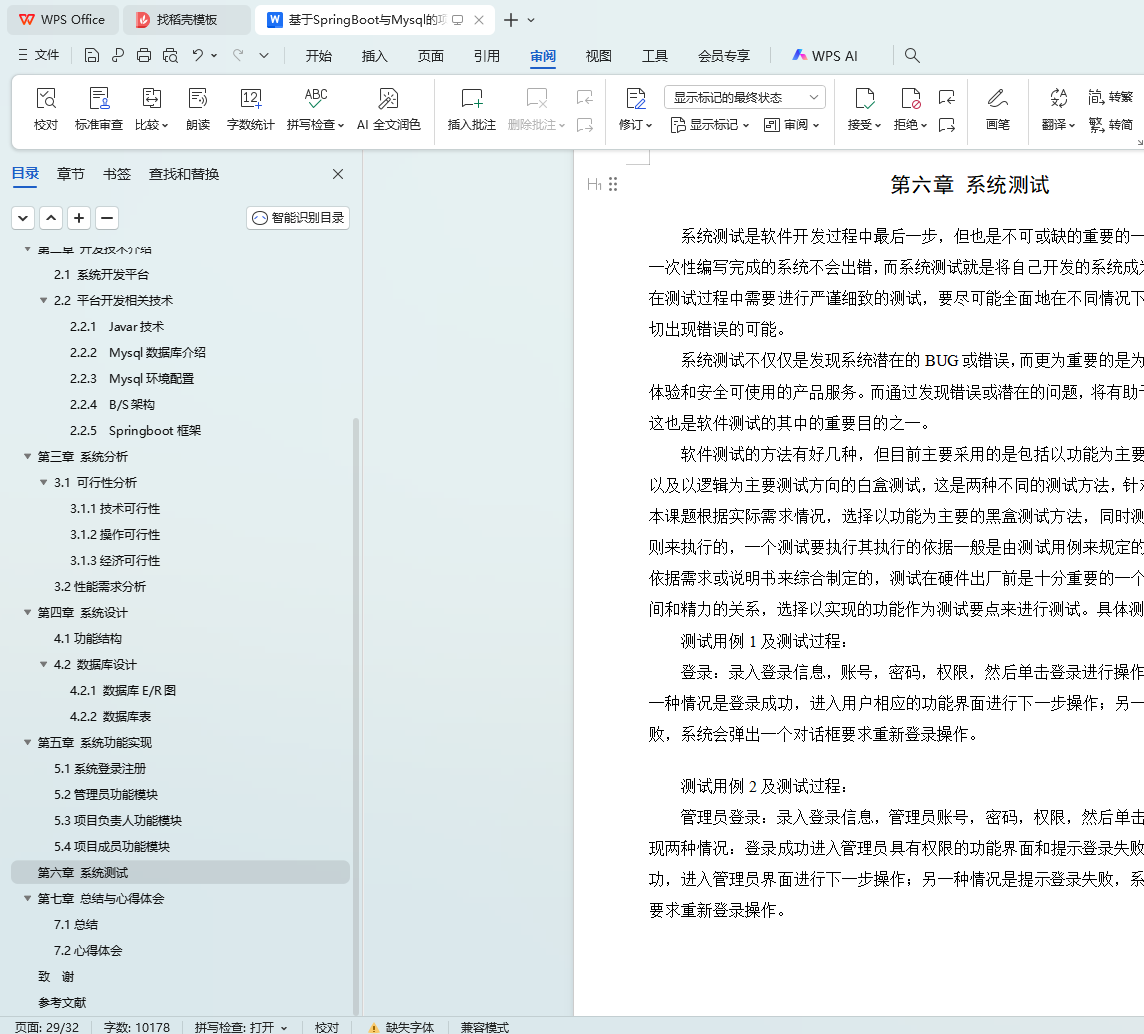Collapse 4.2 数据库设计 node
The width and height of the screenshot is (1144, 1034).
coord(43,664)
